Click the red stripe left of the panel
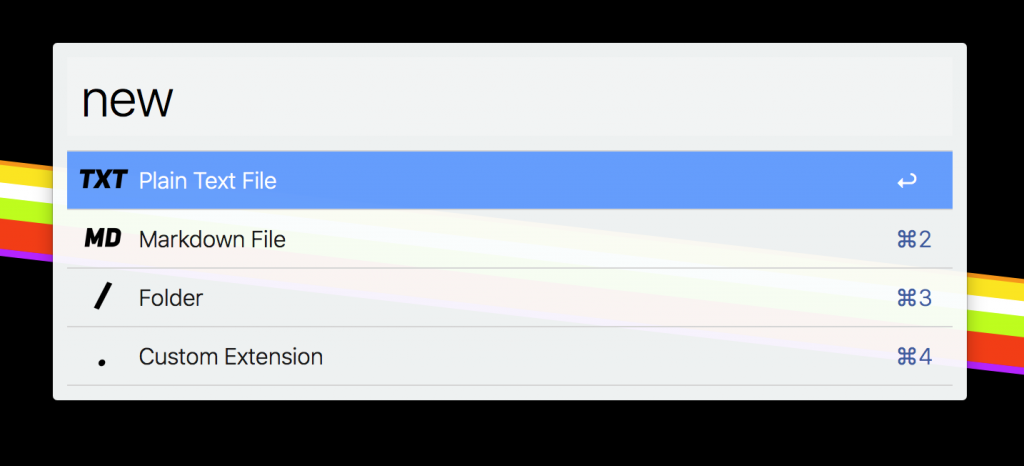Viewport: 1024px width, 466px height. (x=25, y=237)
